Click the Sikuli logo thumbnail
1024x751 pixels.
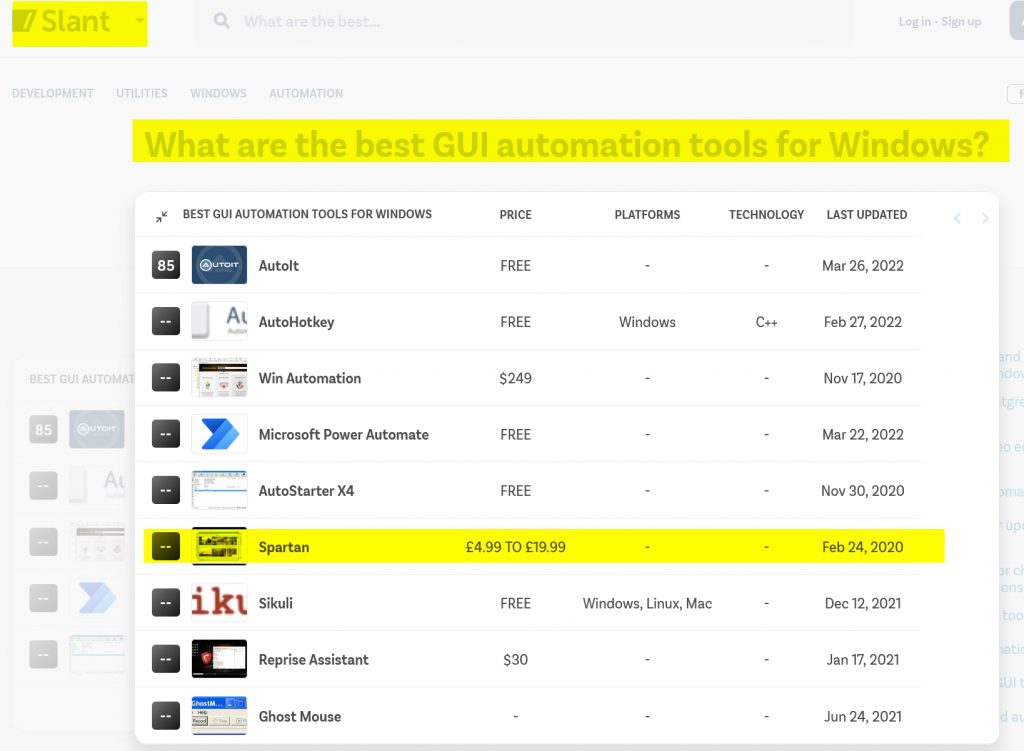[x=219, y=603]
